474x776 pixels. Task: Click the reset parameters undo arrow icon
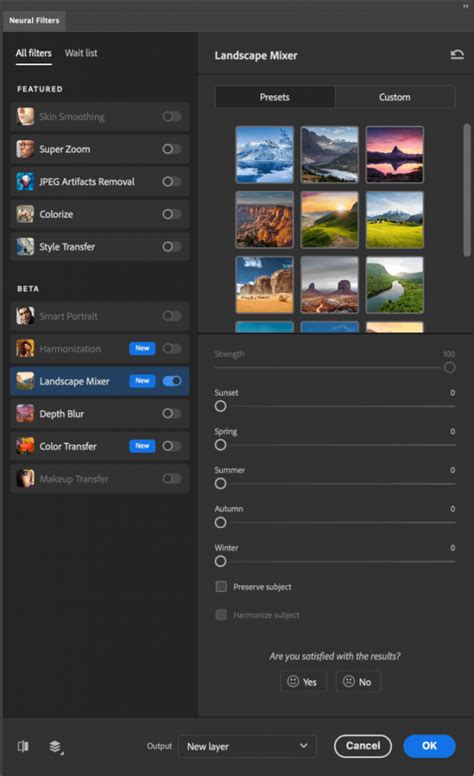[457, 54]
